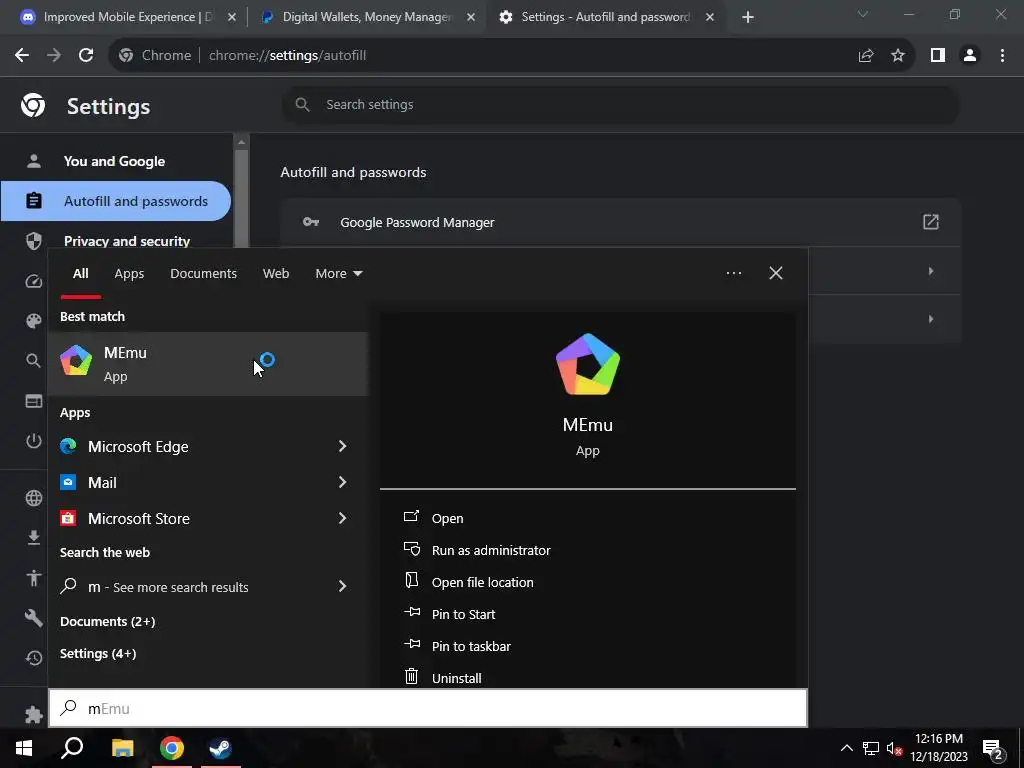Click the Search settings field
Viewport: 1024px width, 768px height.
pos(620,104)
